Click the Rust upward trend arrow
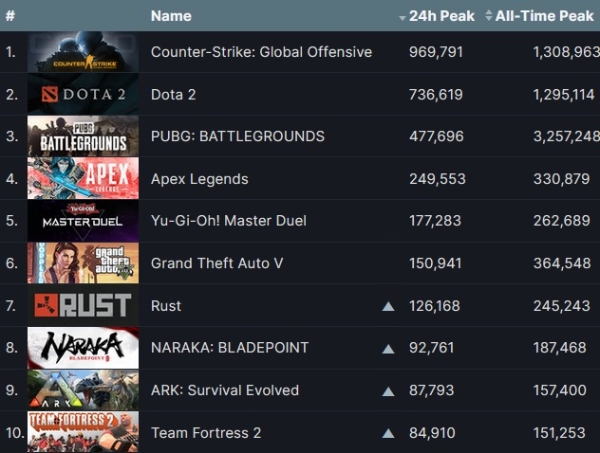The width and height of the screenshot is (600, 453). click(x=388, y=306)
